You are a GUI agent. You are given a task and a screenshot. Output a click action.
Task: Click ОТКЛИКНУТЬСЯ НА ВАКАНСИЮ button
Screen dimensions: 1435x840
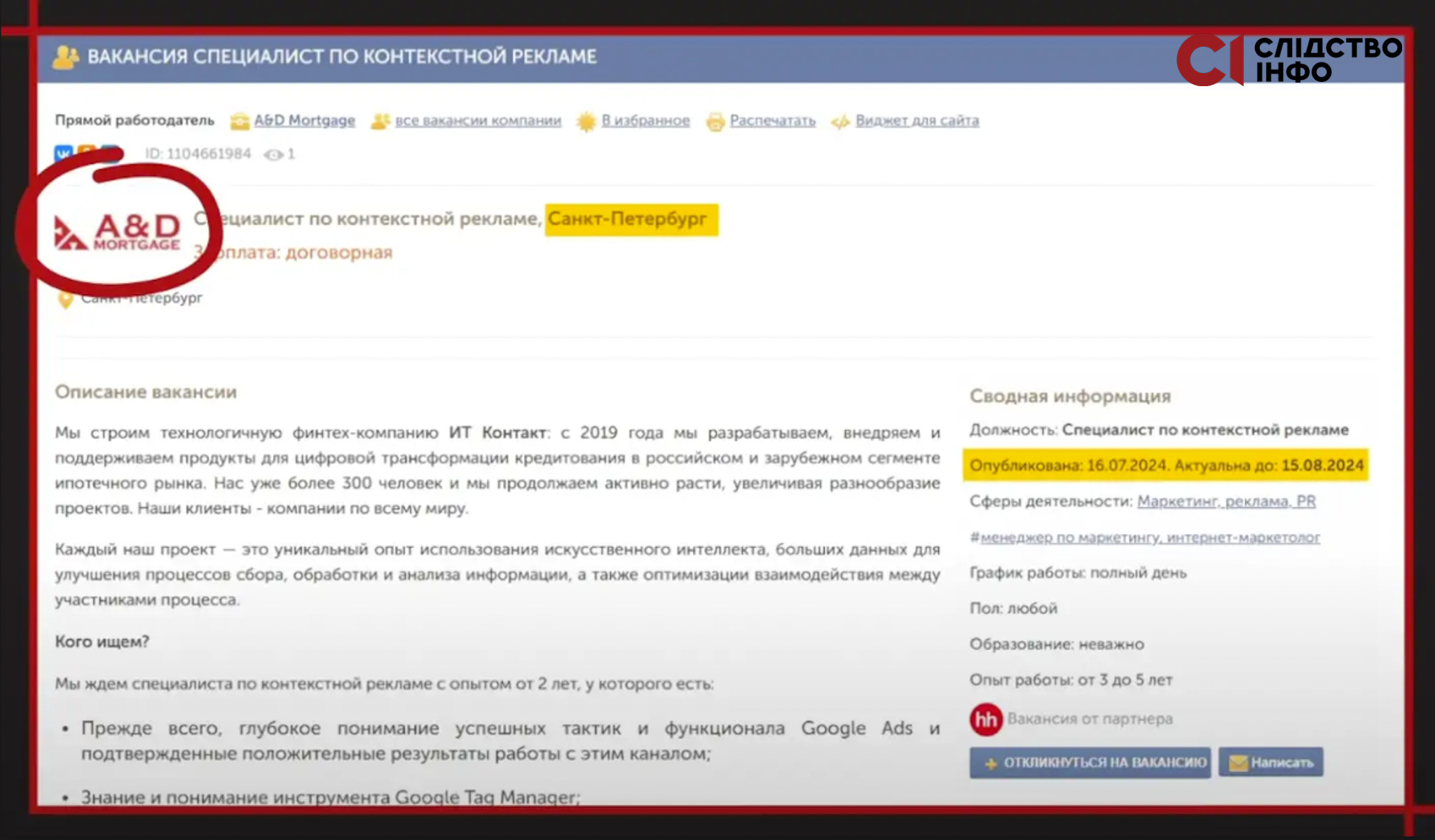click(x=1090, y=762)
